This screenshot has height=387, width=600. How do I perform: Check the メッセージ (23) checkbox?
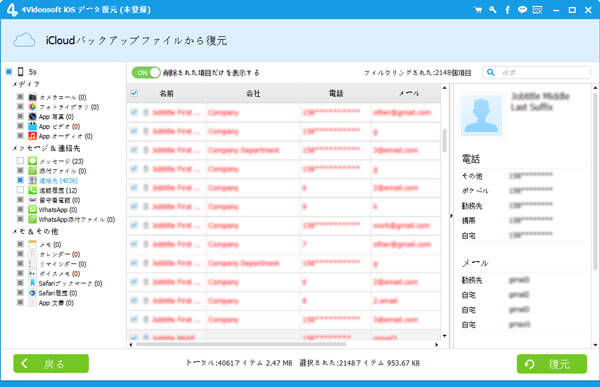tap(20, 161)
